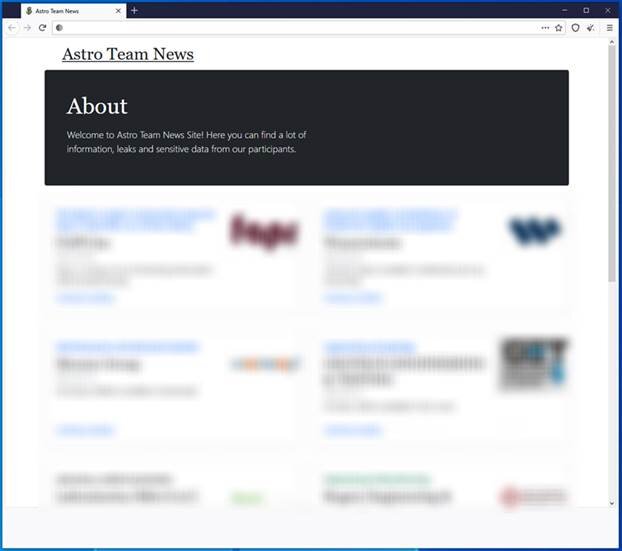Open the page actions three-dot menu
This screenshot has width=622, height=551.
click(x=545, y=28)
